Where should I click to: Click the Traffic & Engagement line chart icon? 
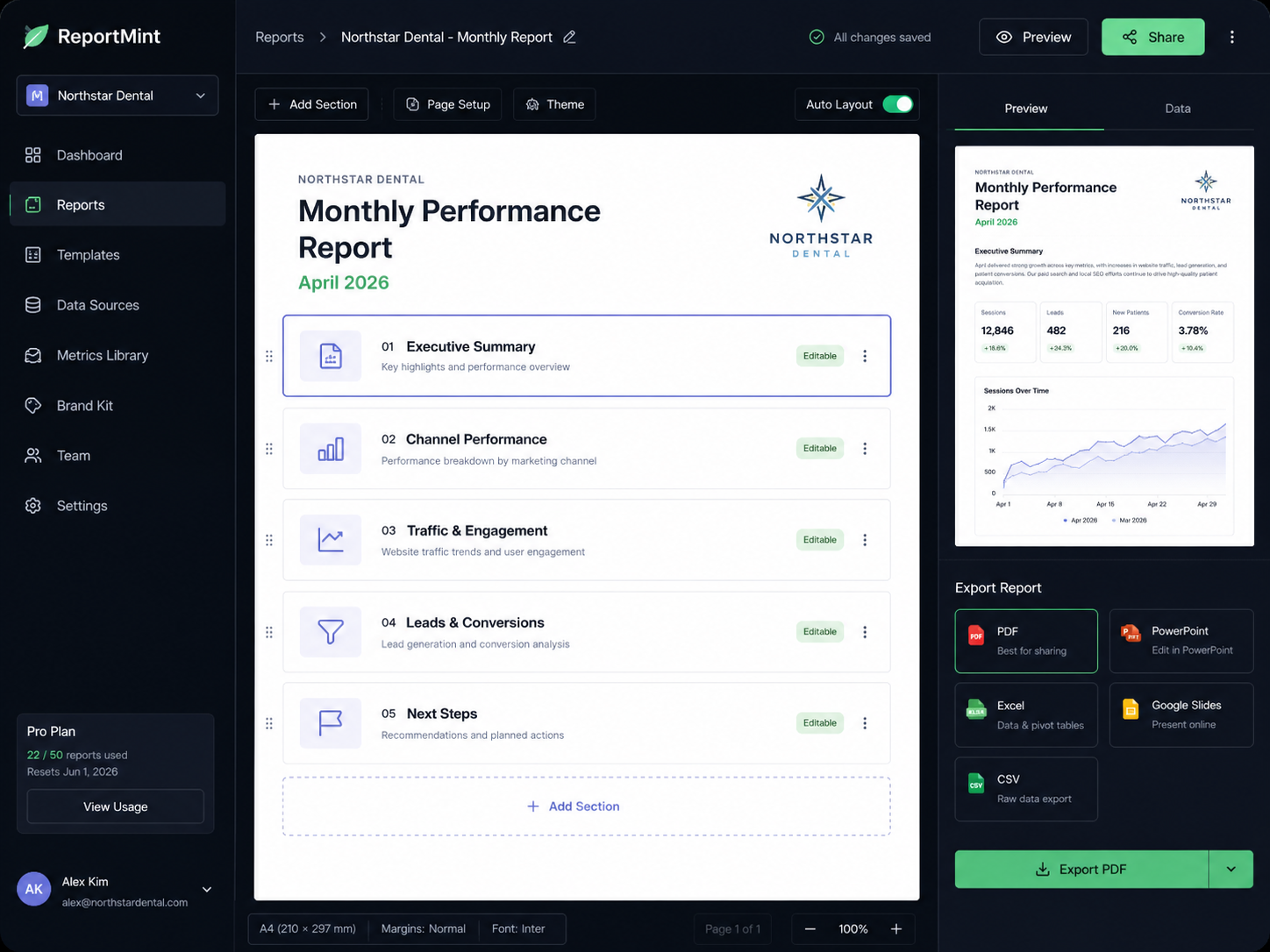(x=331, y=540)
